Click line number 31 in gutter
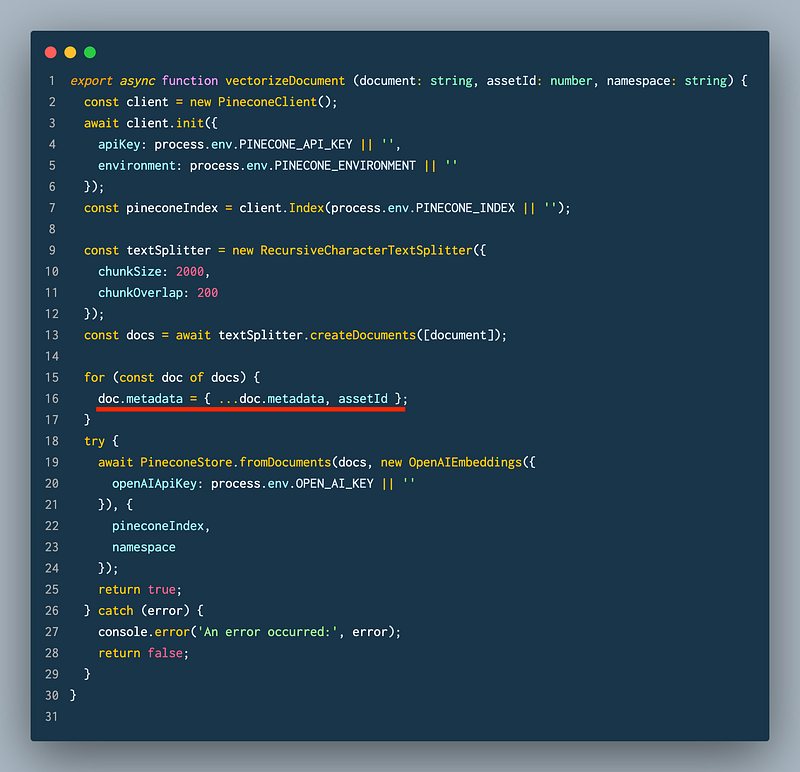The height and width of the screenshot is (772, 800). [x=52, y=717]
